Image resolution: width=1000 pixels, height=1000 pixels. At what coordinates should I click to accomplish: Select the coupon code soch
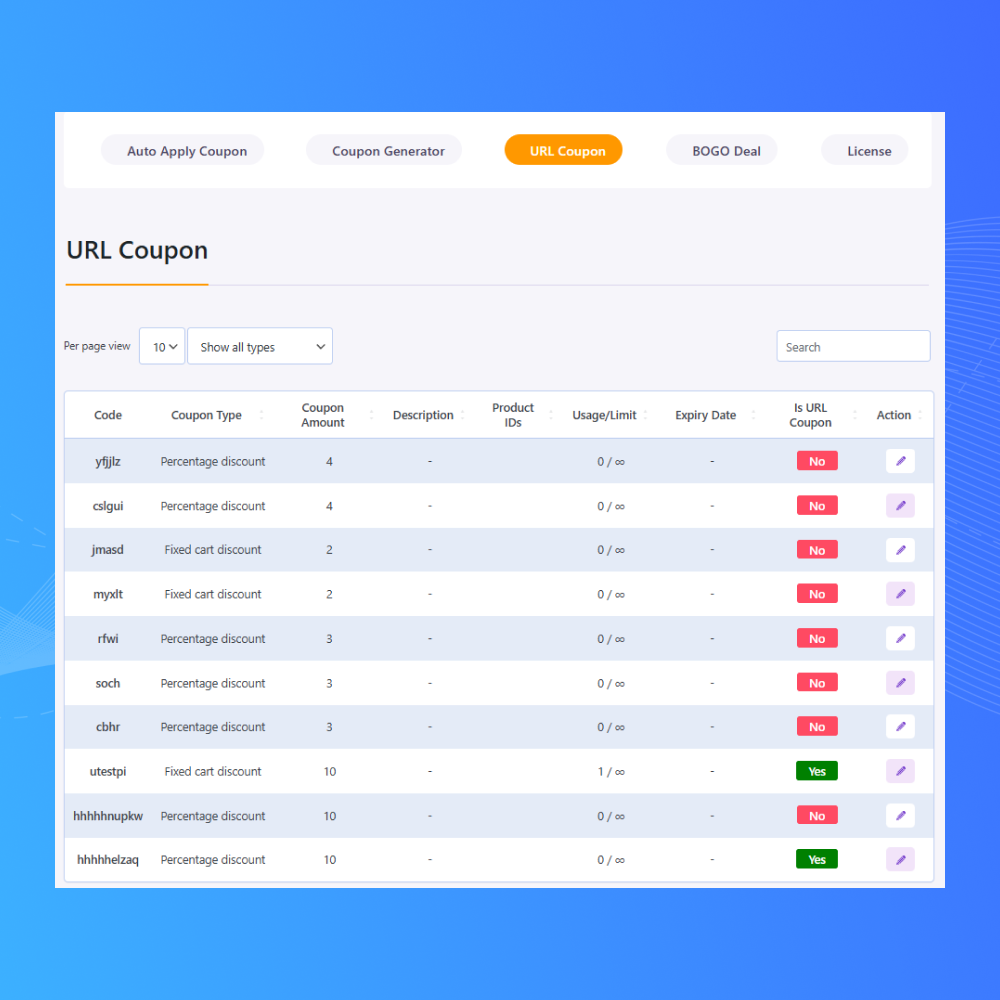tap(108, 683)
